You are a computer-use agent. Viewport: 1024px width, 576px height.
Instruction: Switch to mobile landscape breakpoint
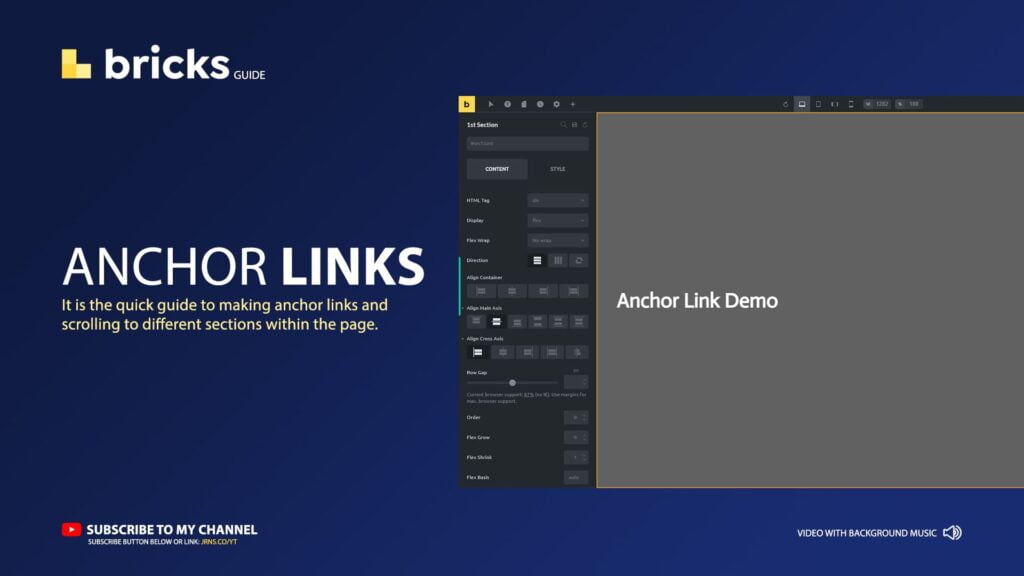click(835, 104)
